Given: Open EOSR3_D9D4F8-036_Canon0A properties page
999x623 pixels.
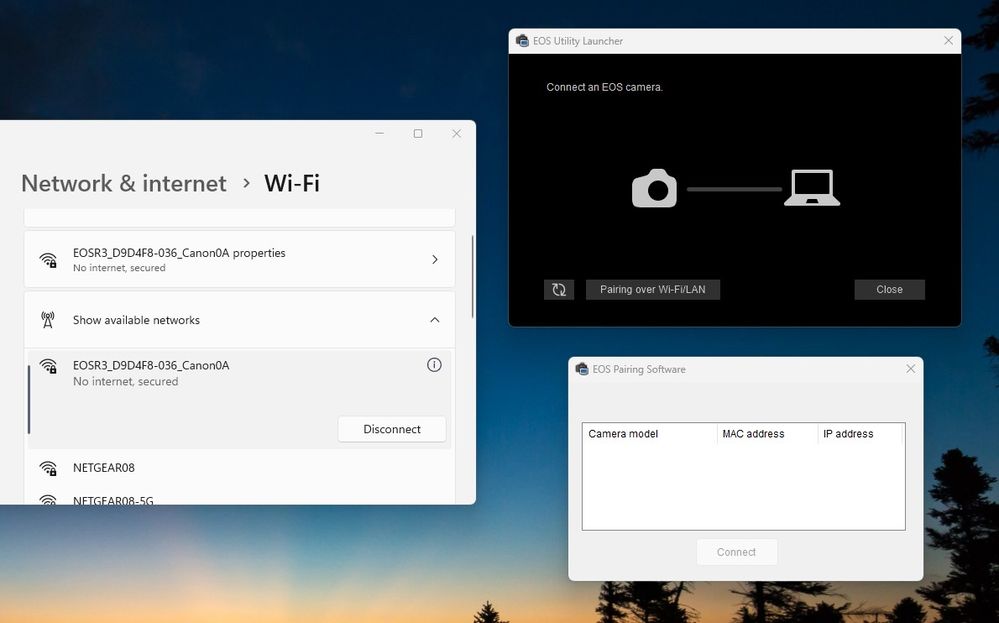Looking at the screenshot, I should coord(239,260).
